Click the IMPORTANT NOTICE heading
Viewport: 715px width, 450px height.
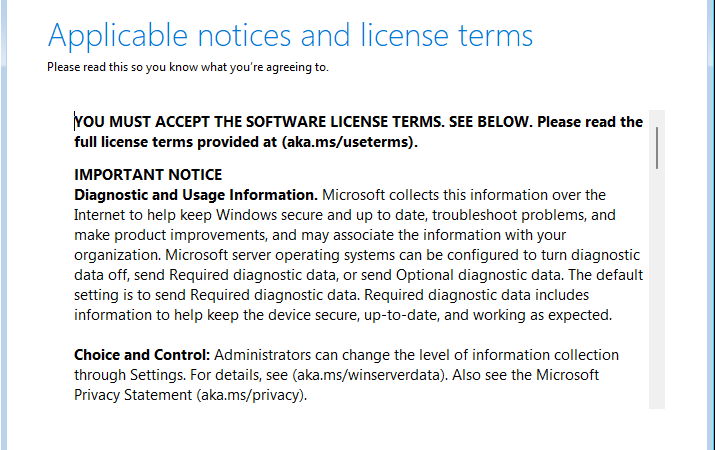(148, 175)
